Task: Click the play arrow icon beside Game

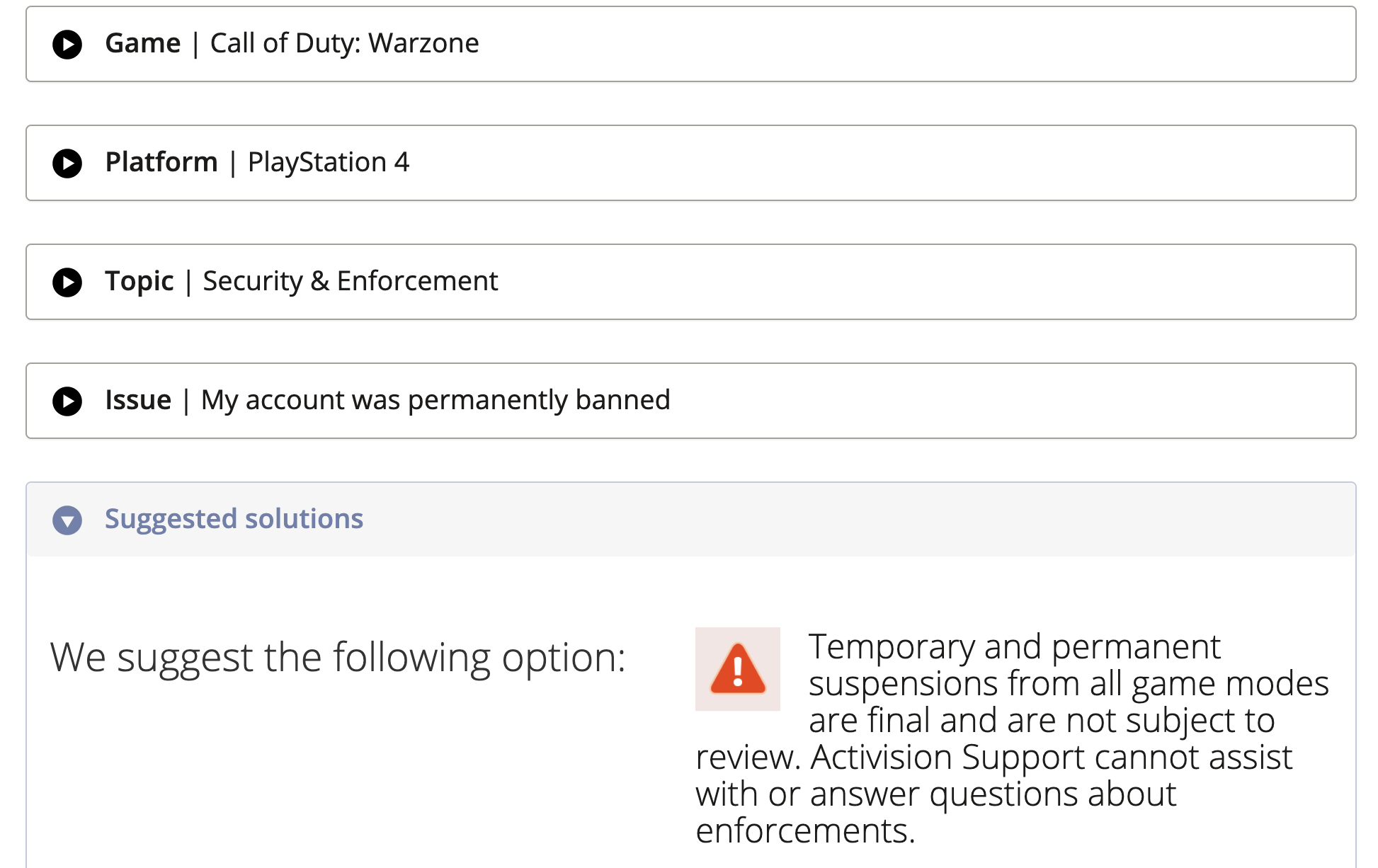Action: point(67,45)
